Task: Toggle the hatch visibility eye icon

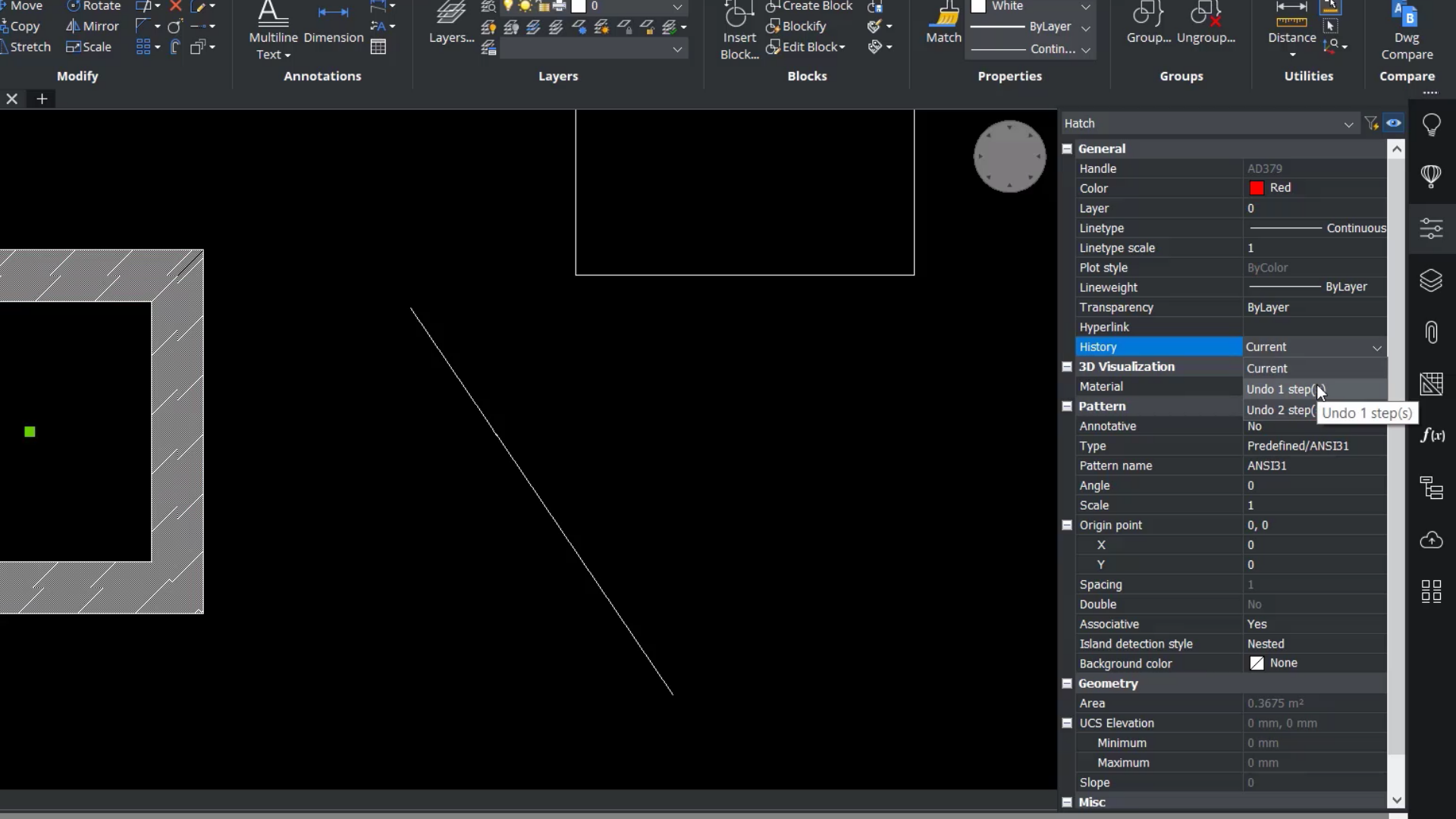Action: [x=1395, y=123]
